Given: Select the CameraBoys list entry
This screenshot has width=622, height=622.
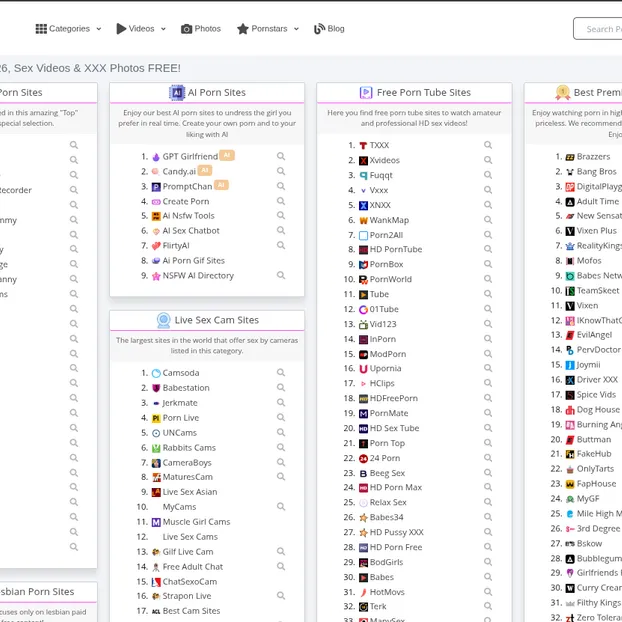Looking at the screenshot, I should [x=187, y=463].
